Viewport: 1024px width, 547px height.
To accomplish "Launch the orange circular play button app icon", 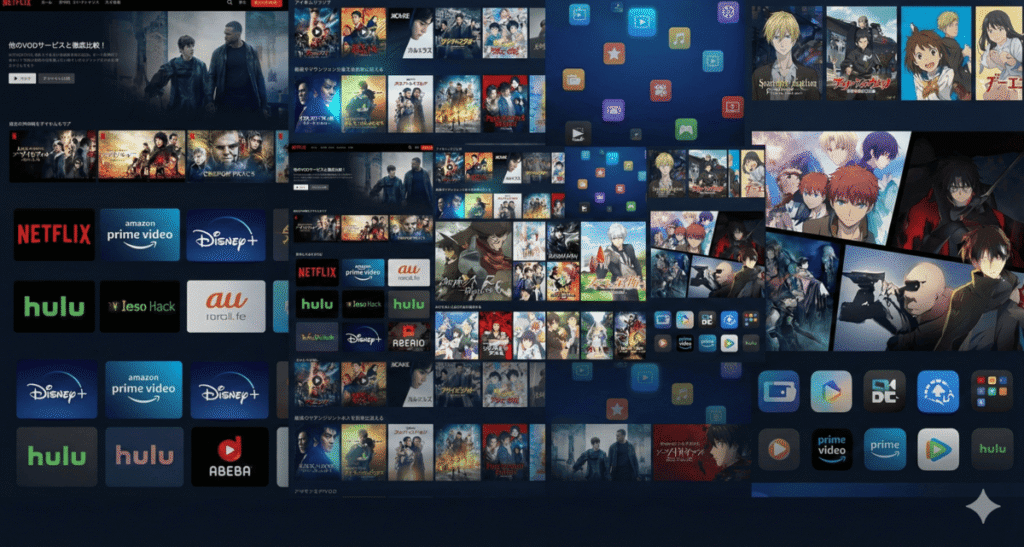I will [778, 449].
